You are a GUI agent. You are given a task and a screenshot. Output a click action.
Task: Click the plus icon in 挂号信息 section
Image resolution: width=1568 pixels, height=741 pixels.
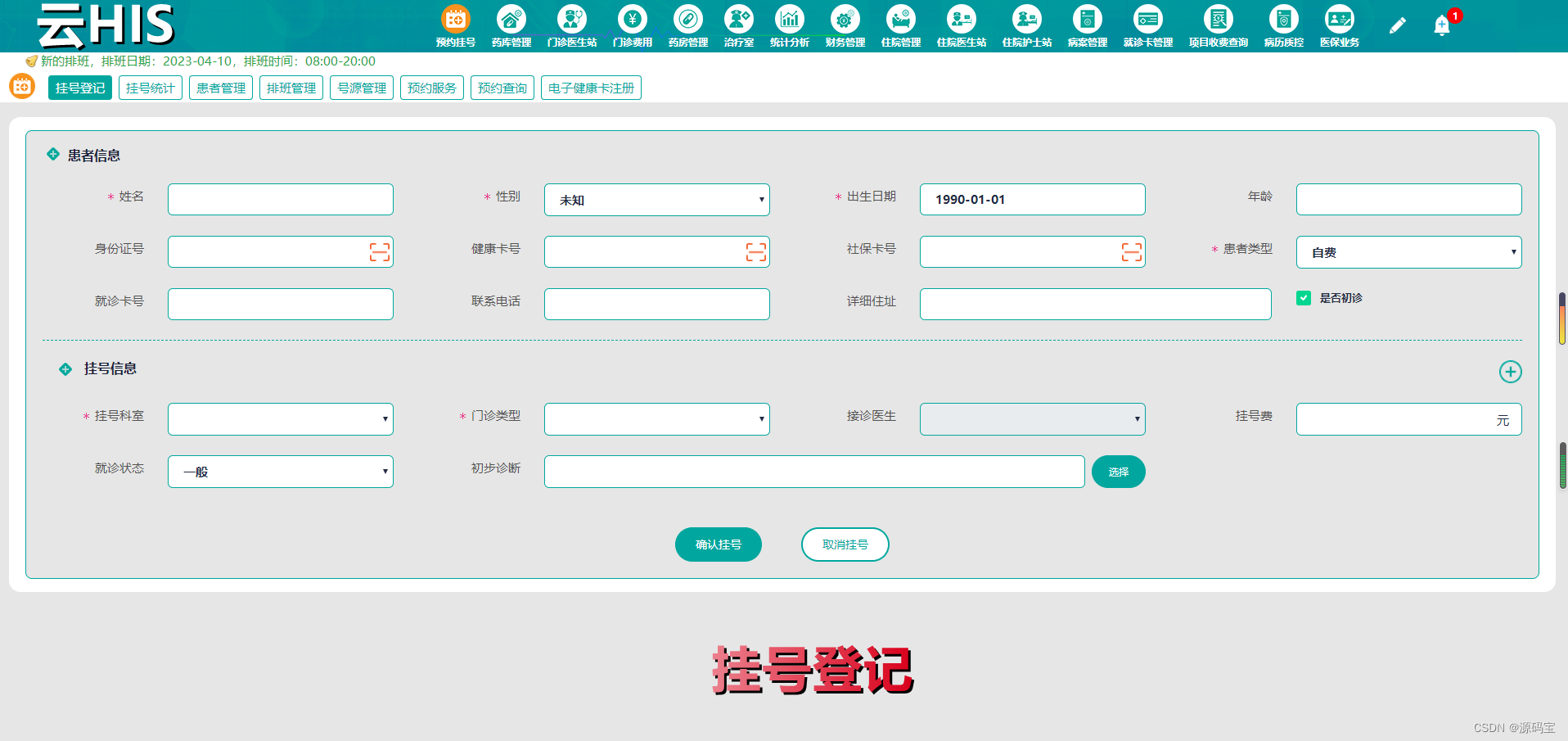[1511, 372]
